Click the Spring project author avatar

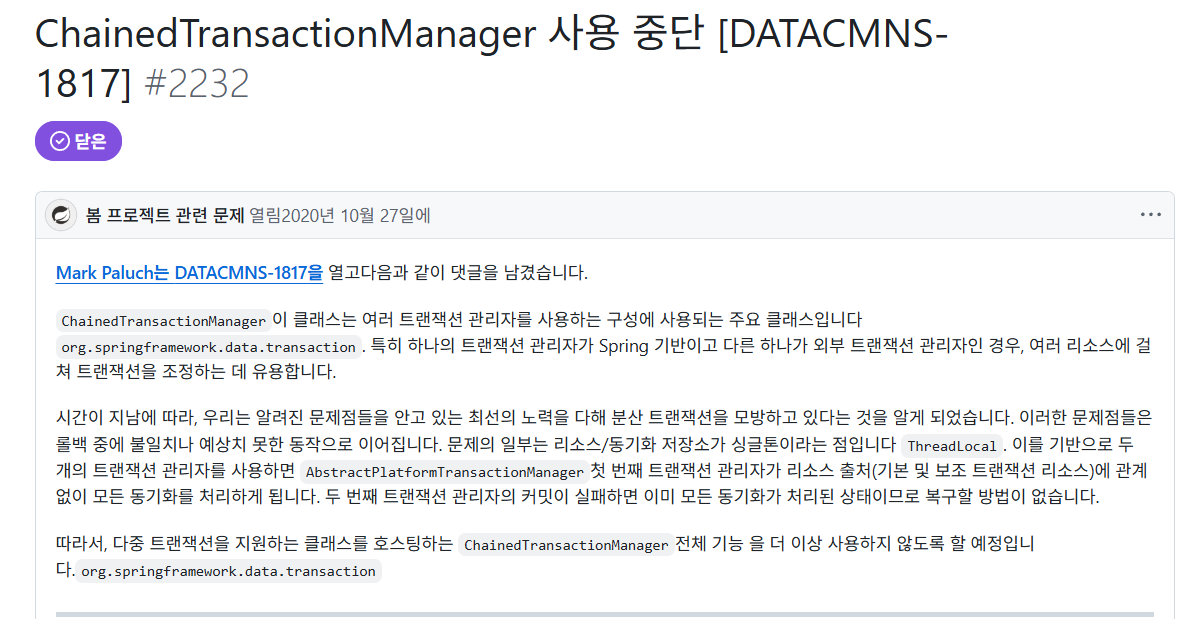pos(61,215)
